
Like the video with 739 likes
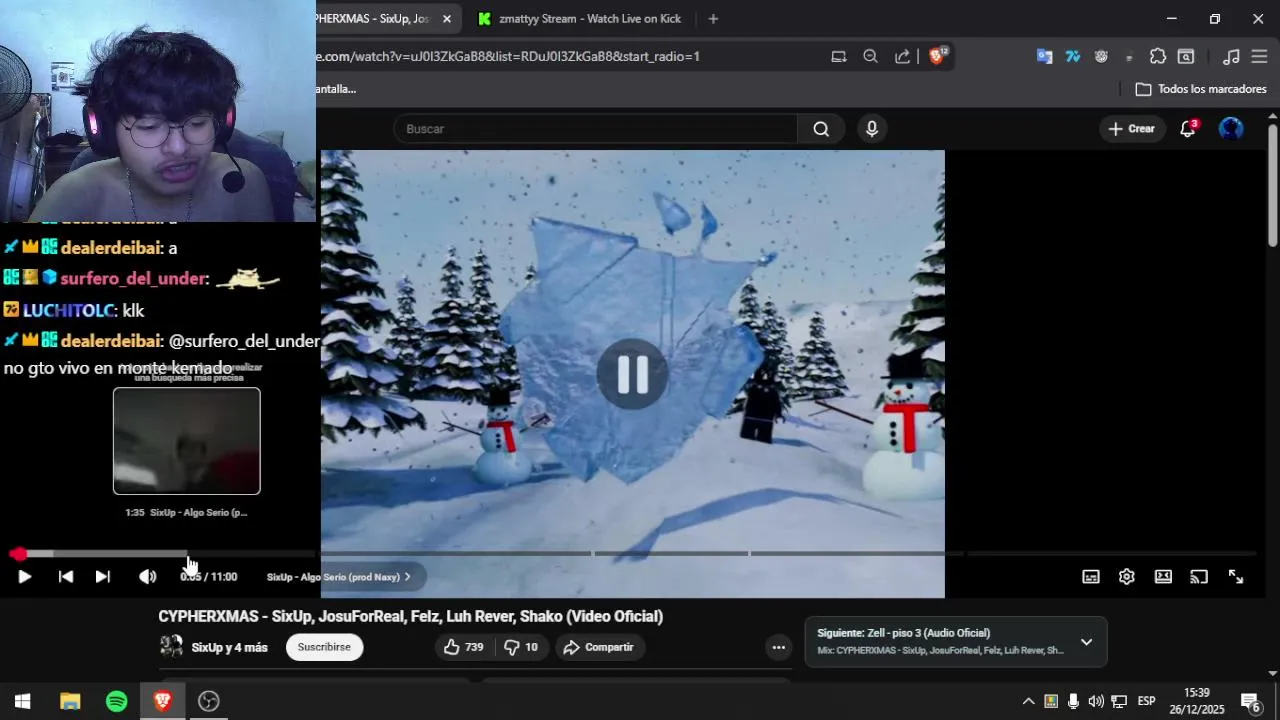(x=464, y=647)
